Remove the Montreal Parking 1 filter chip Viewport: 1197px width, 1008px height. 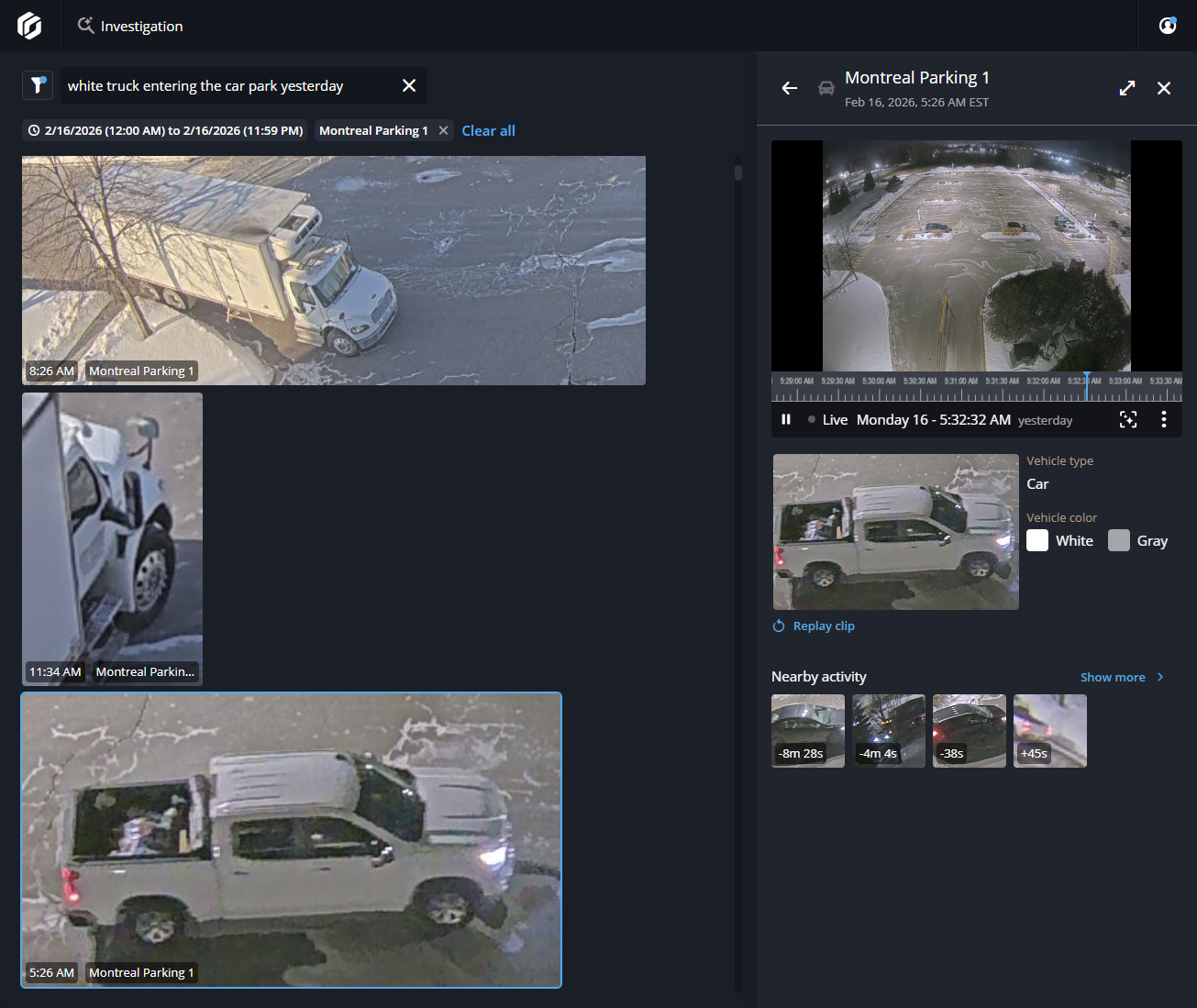[444, 130]
